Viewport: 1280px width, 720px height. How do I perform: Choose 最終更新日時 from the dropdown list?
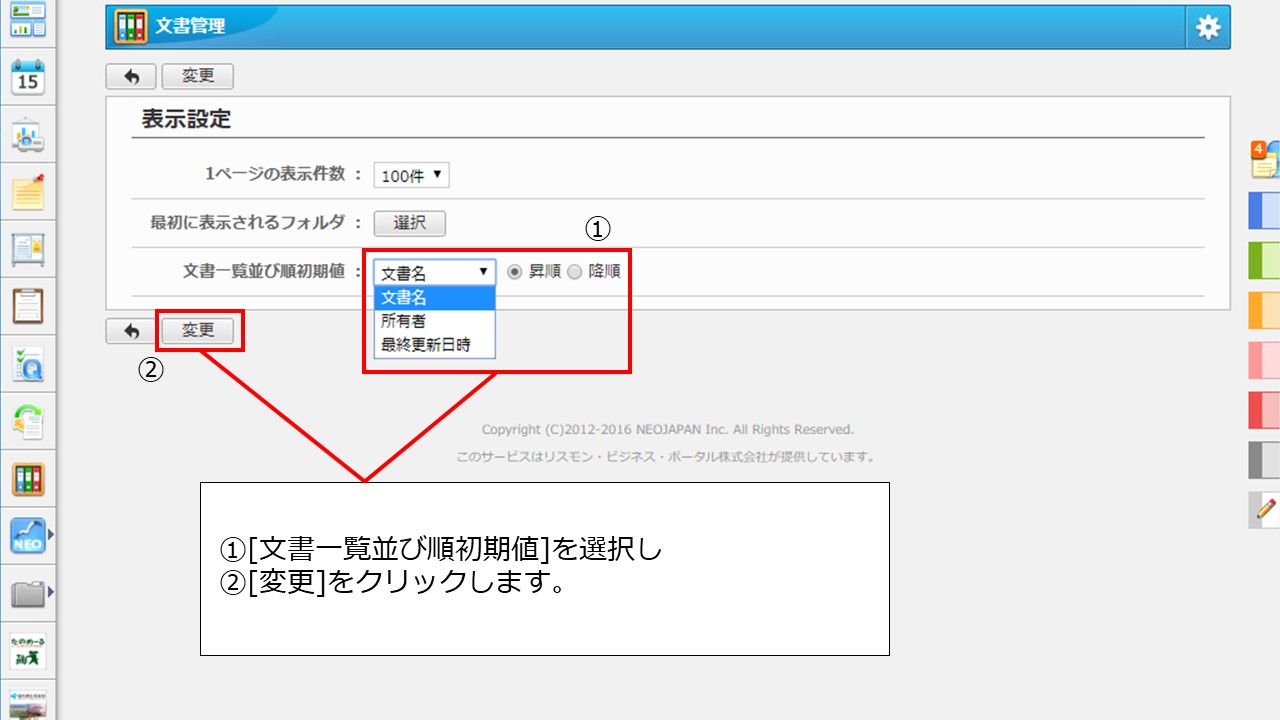pos(435,346)
